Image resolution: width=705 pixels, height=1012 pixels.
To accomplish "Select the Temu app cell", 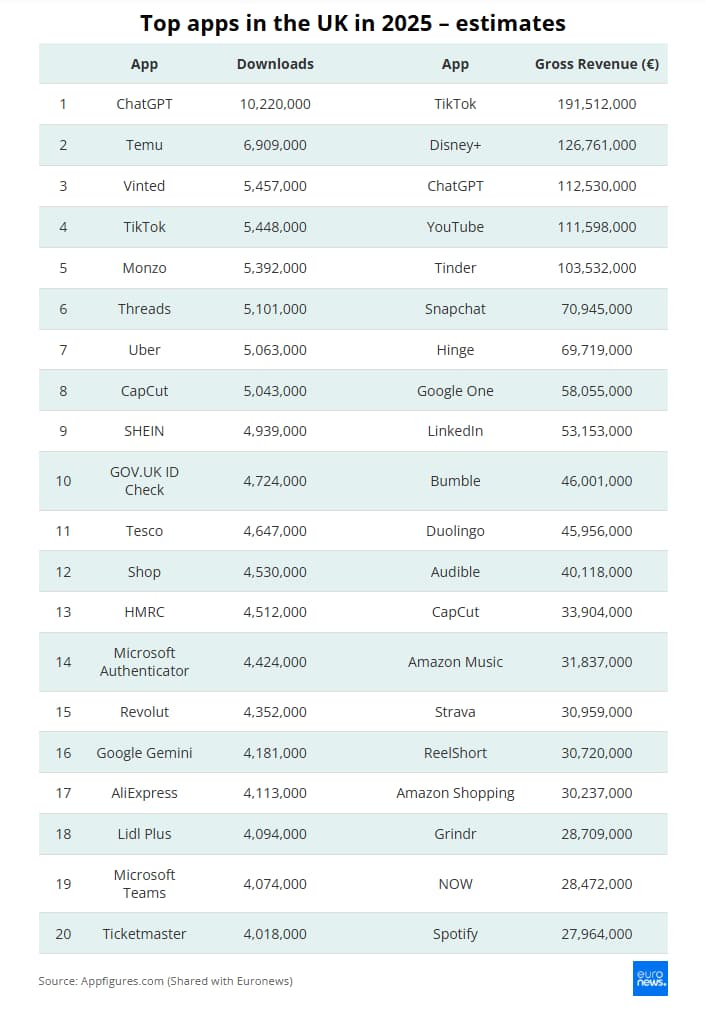I will coord(144,145).
